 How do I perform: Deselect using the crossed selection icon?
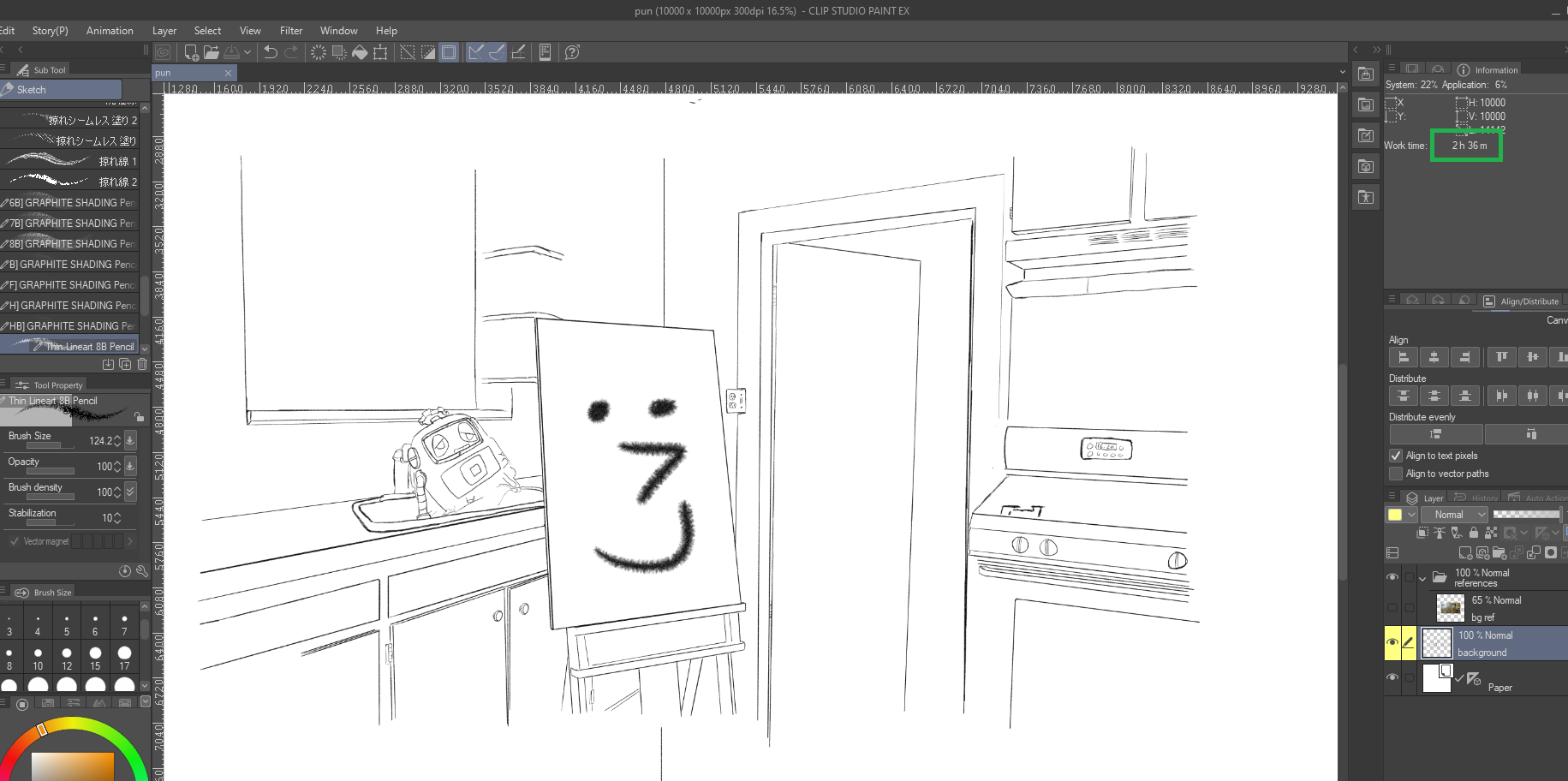[x=408, y=52]
